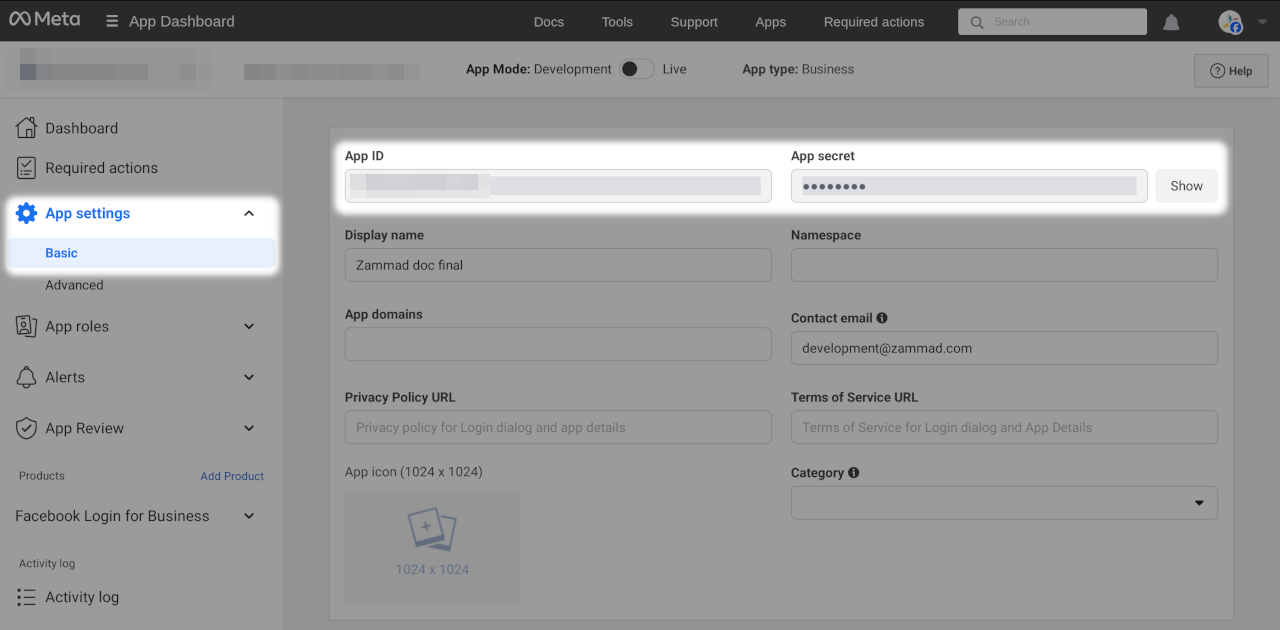This screenshot has width=1280, height=630.
Task: Click the App ID field
Action: [x=558, y=186]
